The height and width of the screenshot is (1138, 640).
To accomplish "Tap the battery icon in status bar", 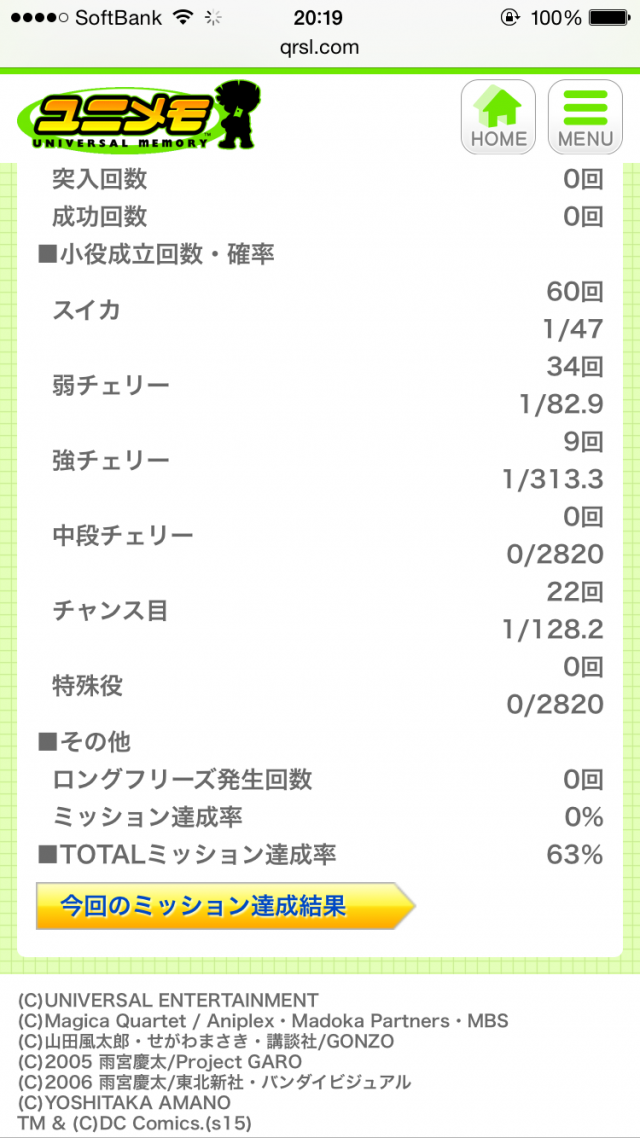I will tap(609, 18).
